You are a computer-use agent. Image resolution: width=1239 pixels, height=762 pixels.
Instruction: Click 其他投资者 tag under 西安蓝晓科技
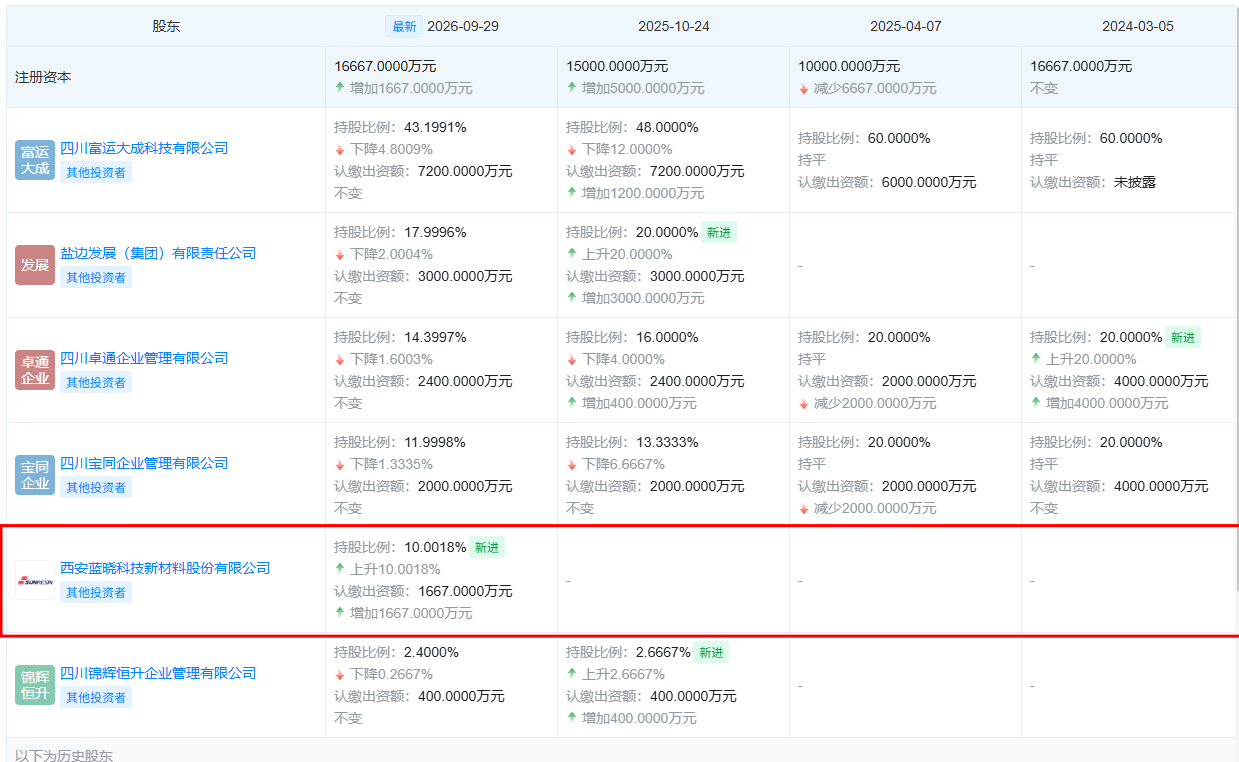96,592
